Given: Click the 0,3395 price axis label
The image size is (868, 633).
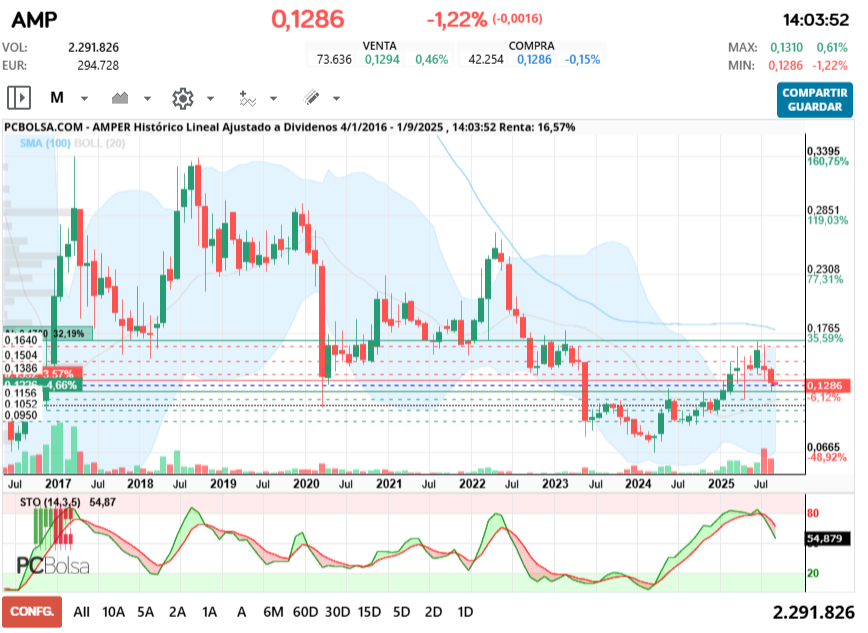Looking at the screenshot, I should pyautogui.click(x=823, y=151).
